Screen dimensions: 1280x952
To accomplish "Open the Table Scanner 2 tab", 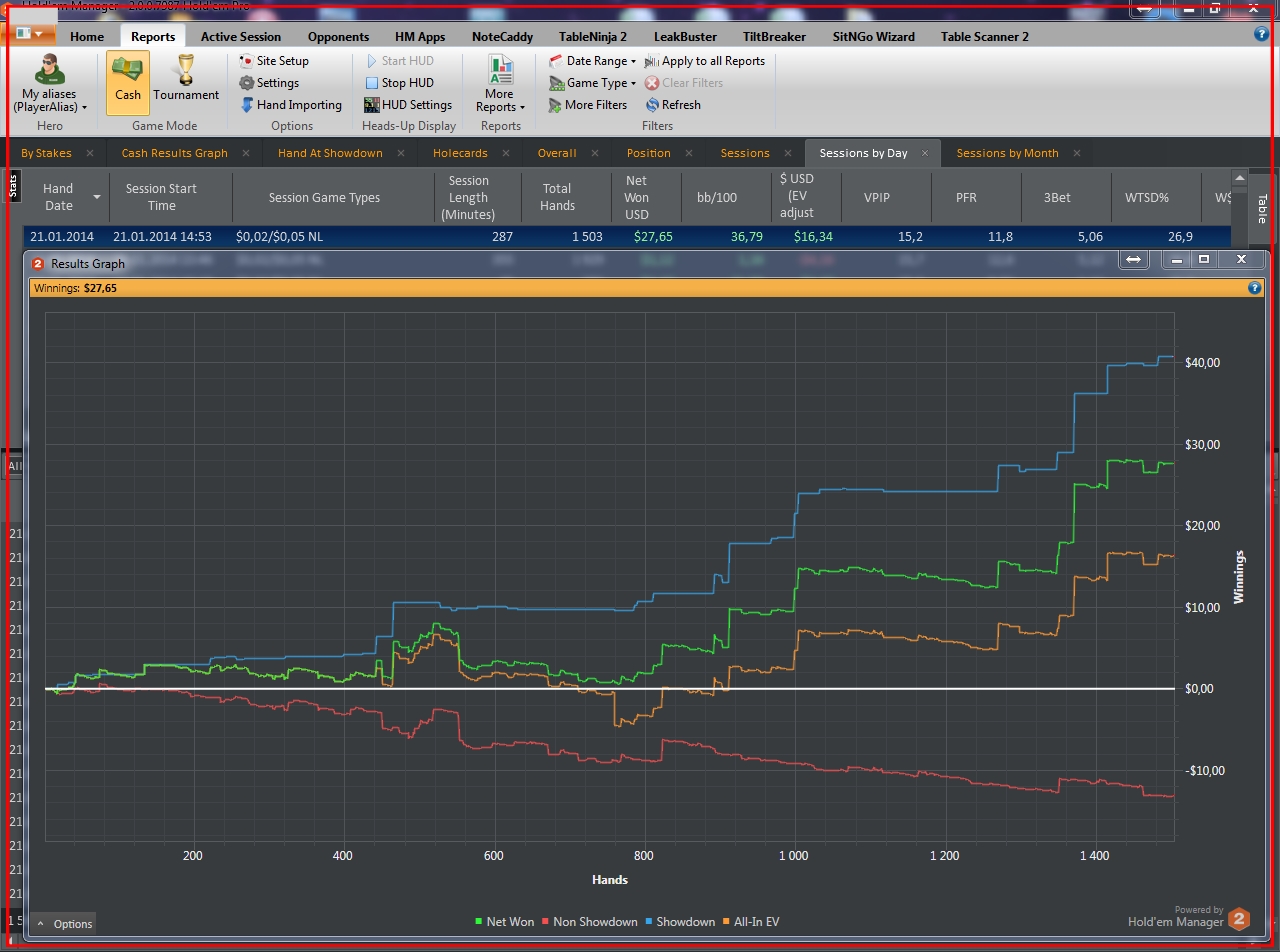I will point(985,37).
